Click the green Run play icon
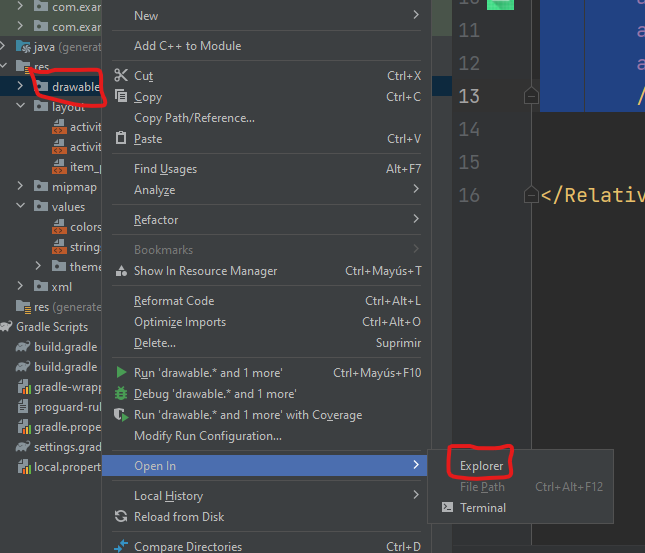 click(x=121, y=373)
